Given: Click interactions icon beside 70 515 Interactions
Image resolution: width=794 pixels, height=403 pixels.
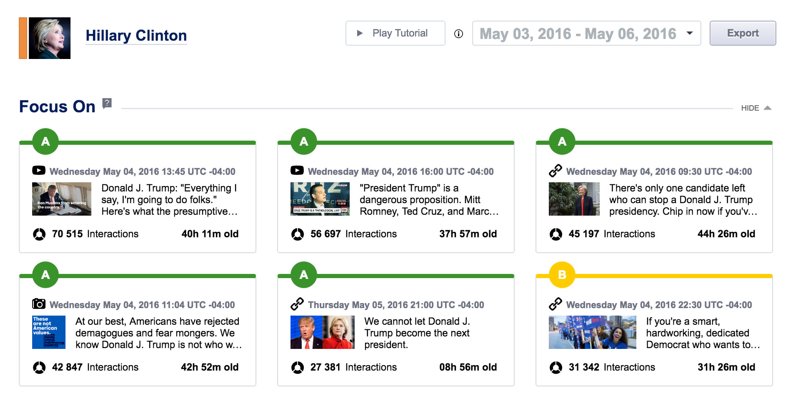Looking at the screenshot, I should [x=39, y=234].
